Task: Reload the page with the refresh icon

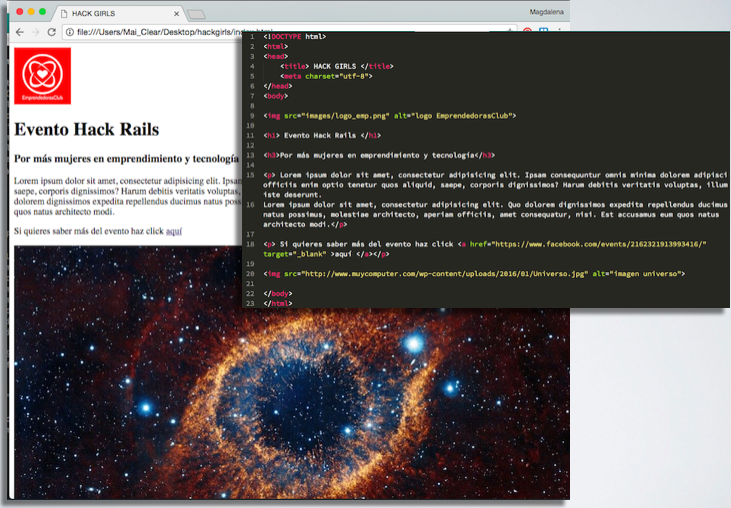Action: tap(51, 32)
